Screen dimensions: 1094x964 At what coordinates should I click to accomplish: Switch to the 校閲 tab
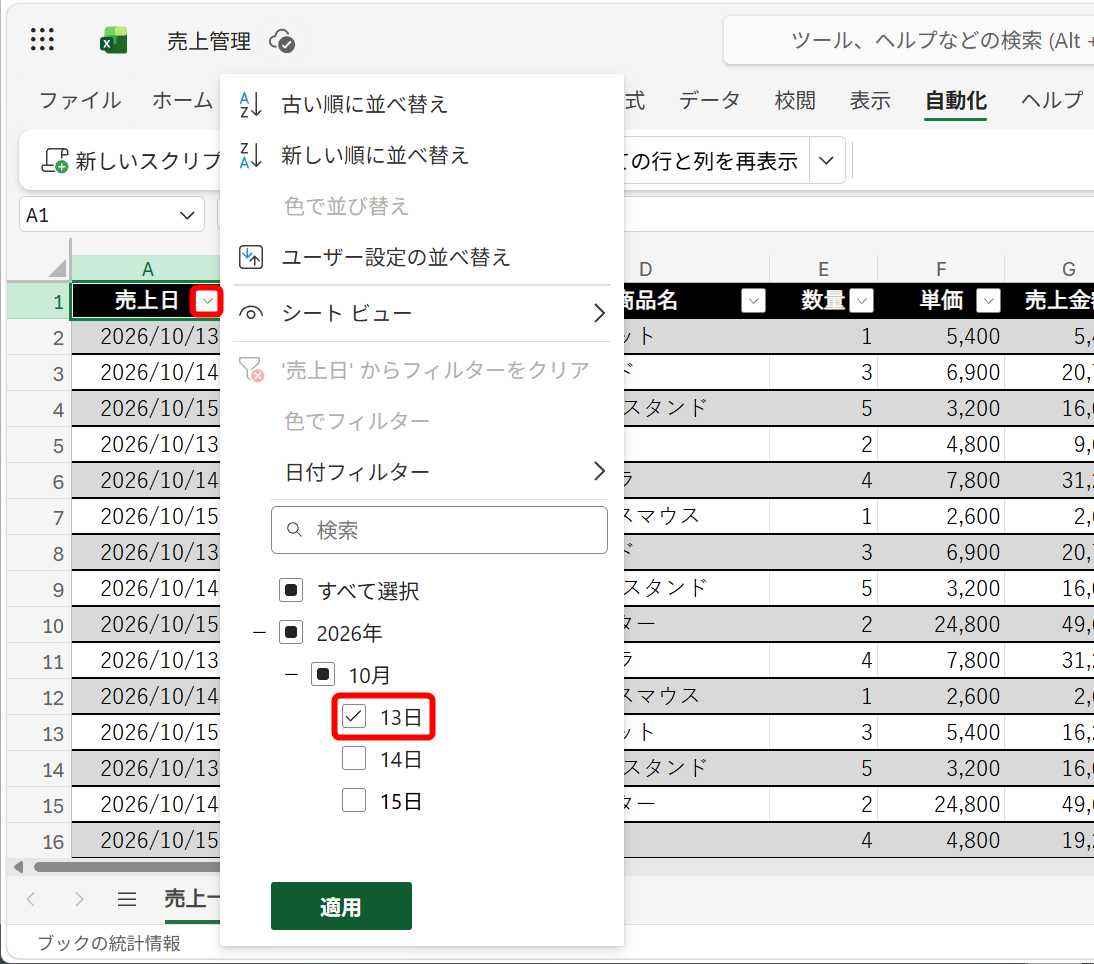click(795, 100)
